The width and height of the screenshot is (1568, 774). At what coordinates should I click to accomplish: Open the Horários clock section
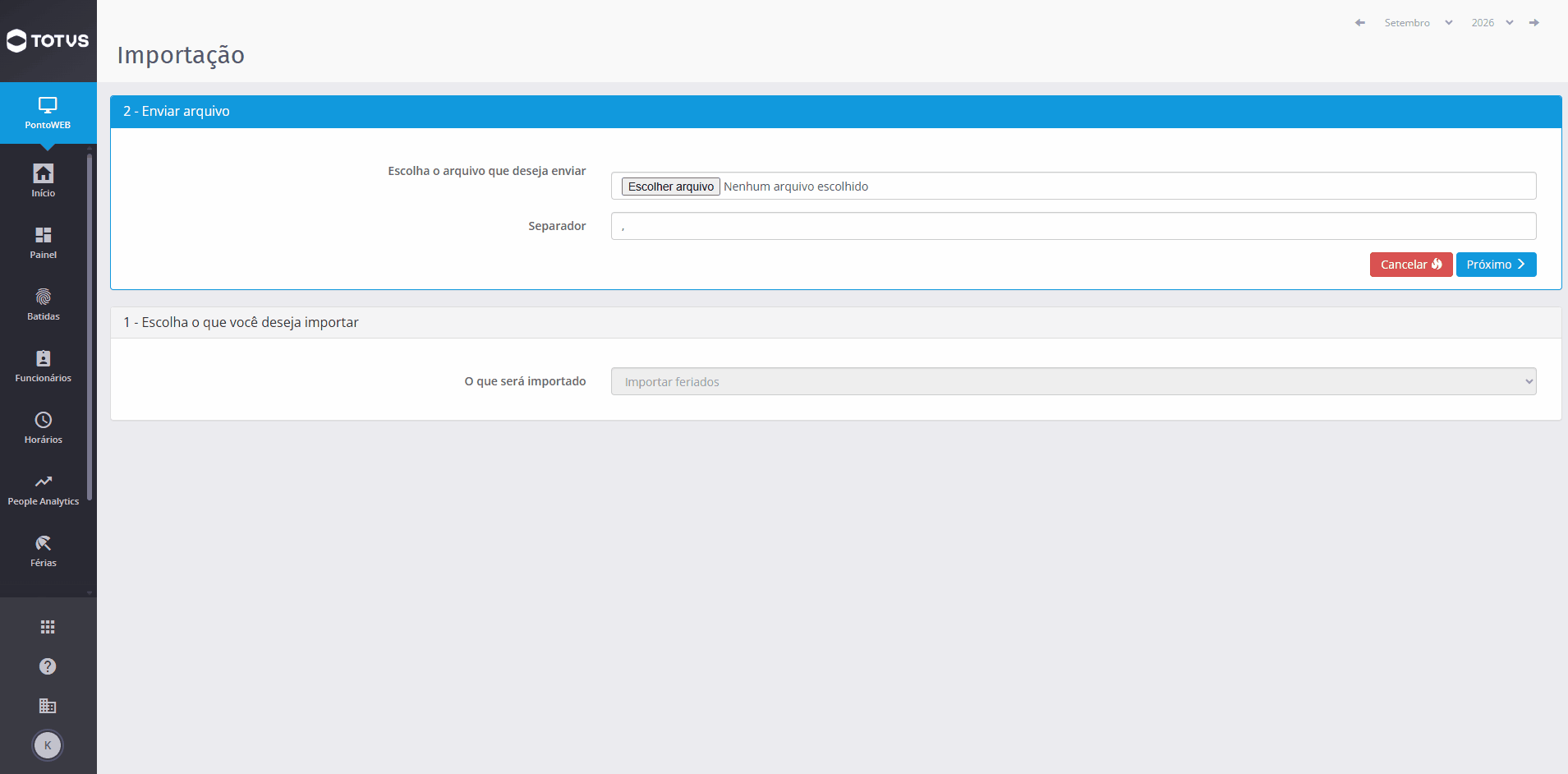pyautogui.click(x=44, y=427)
